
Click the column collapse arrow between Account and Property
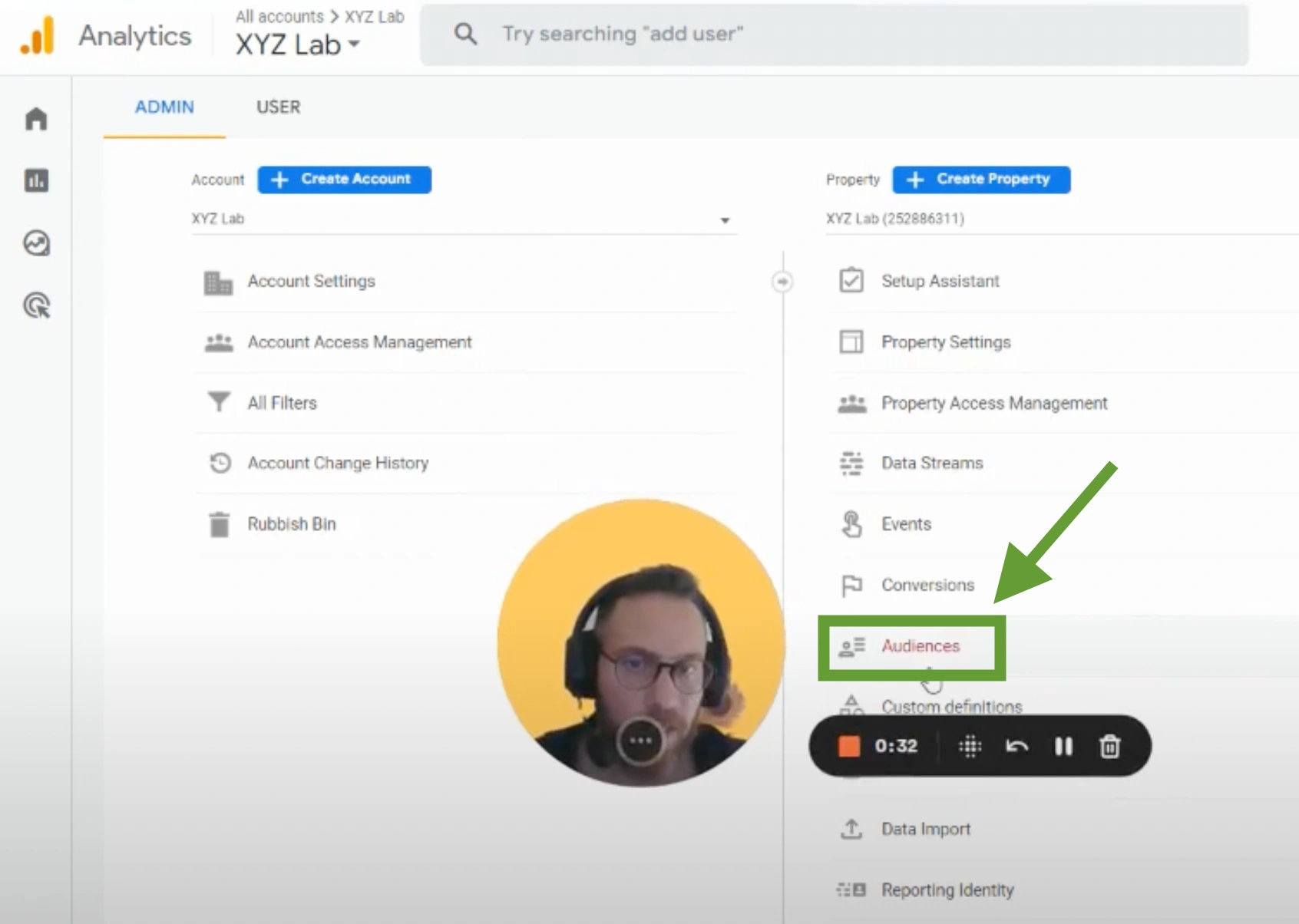click(782, 282)
